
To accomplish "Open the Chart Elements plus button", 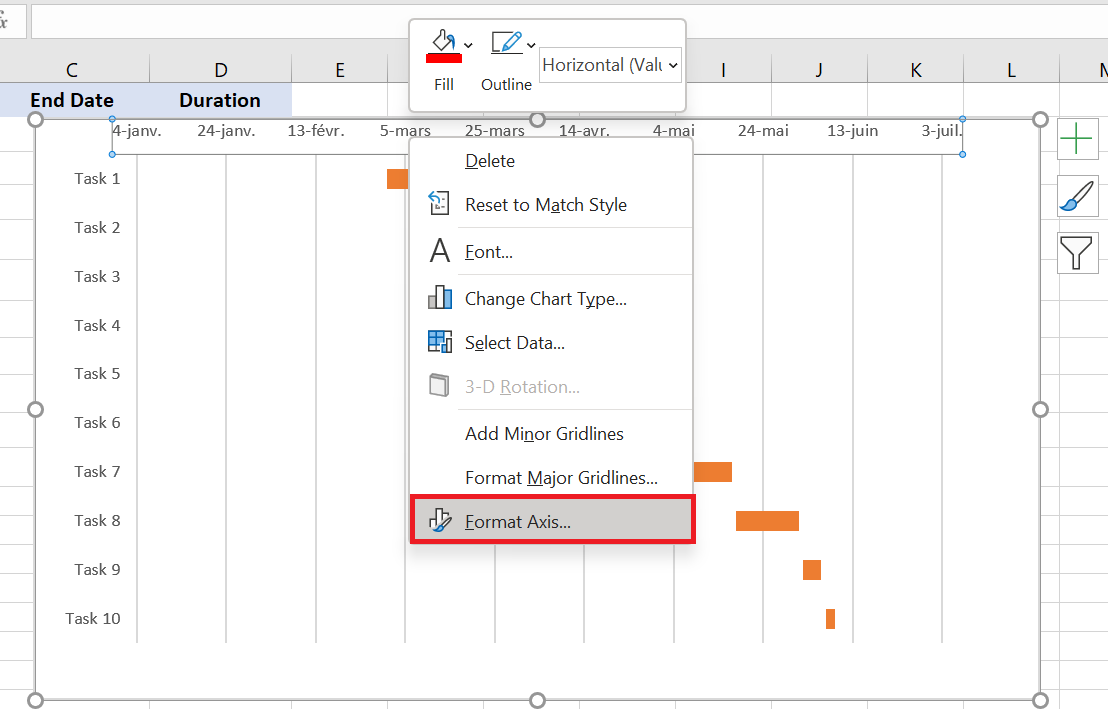I will coord(1077,139).
